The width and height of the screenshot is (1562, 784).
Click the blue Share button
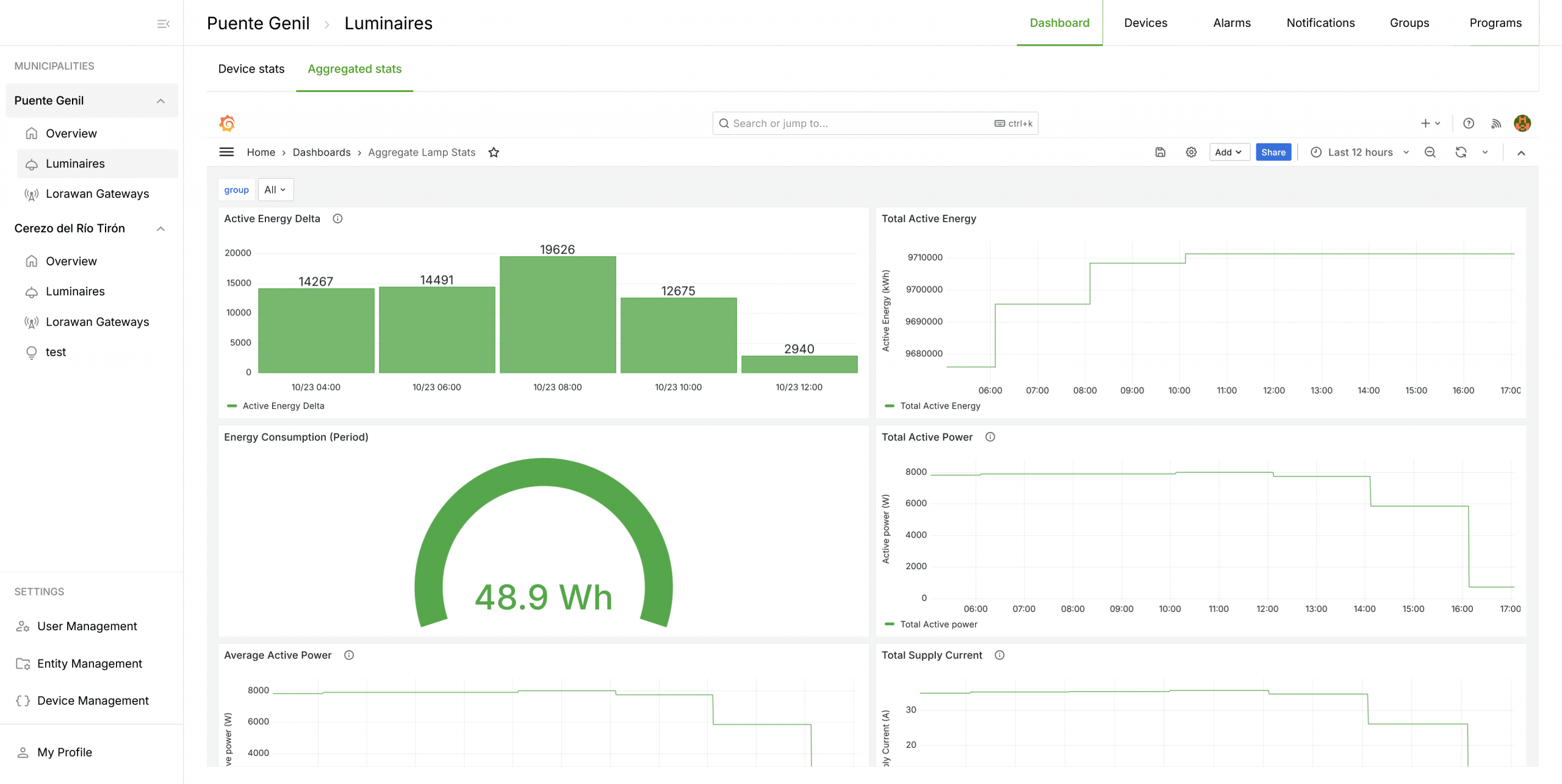[1273, 153]
